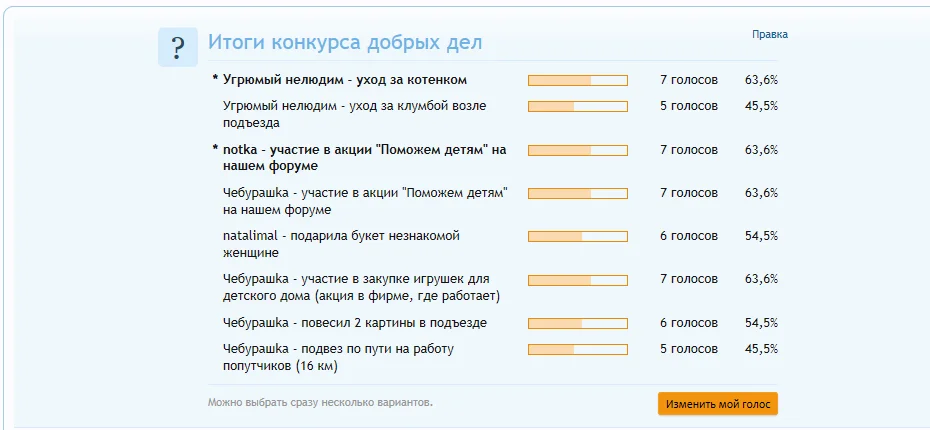
Task: Click natalimal's bouquet option text
Action: [x=341, y=244]
